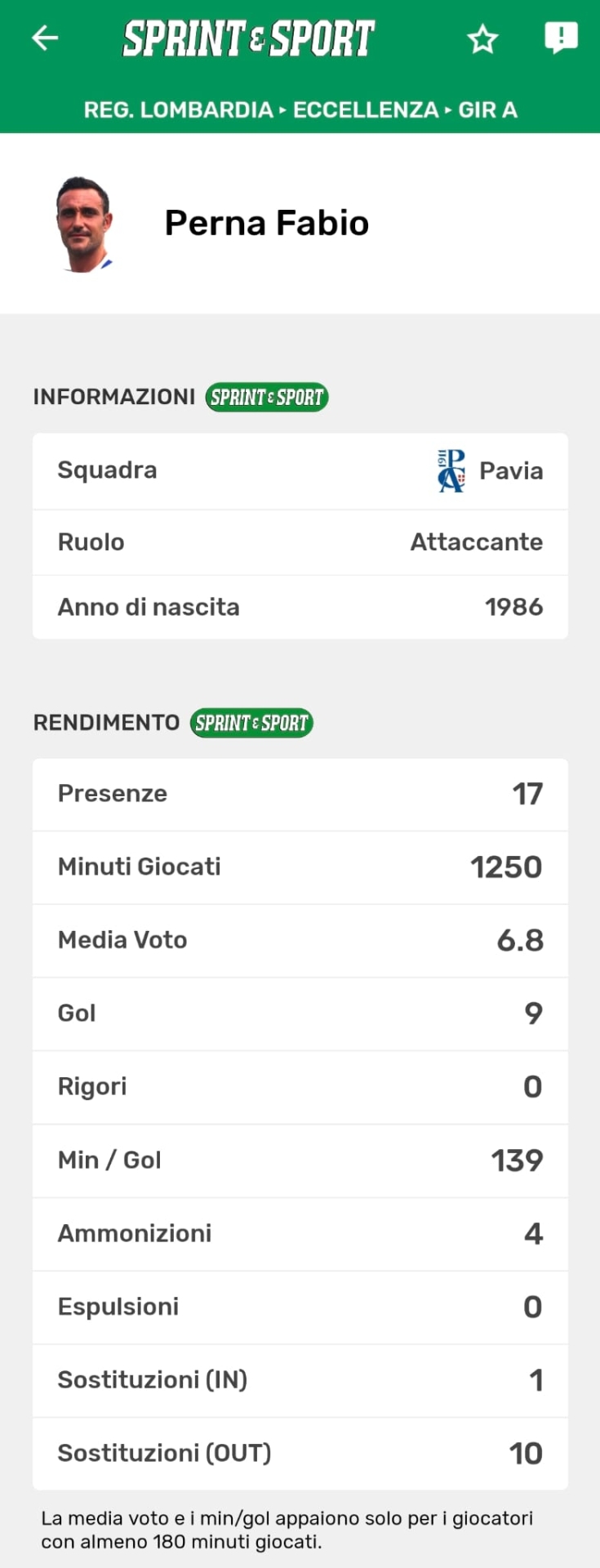Tap the Presenze stat row
The image size is (600, 1568).
(x=300, y=794)
